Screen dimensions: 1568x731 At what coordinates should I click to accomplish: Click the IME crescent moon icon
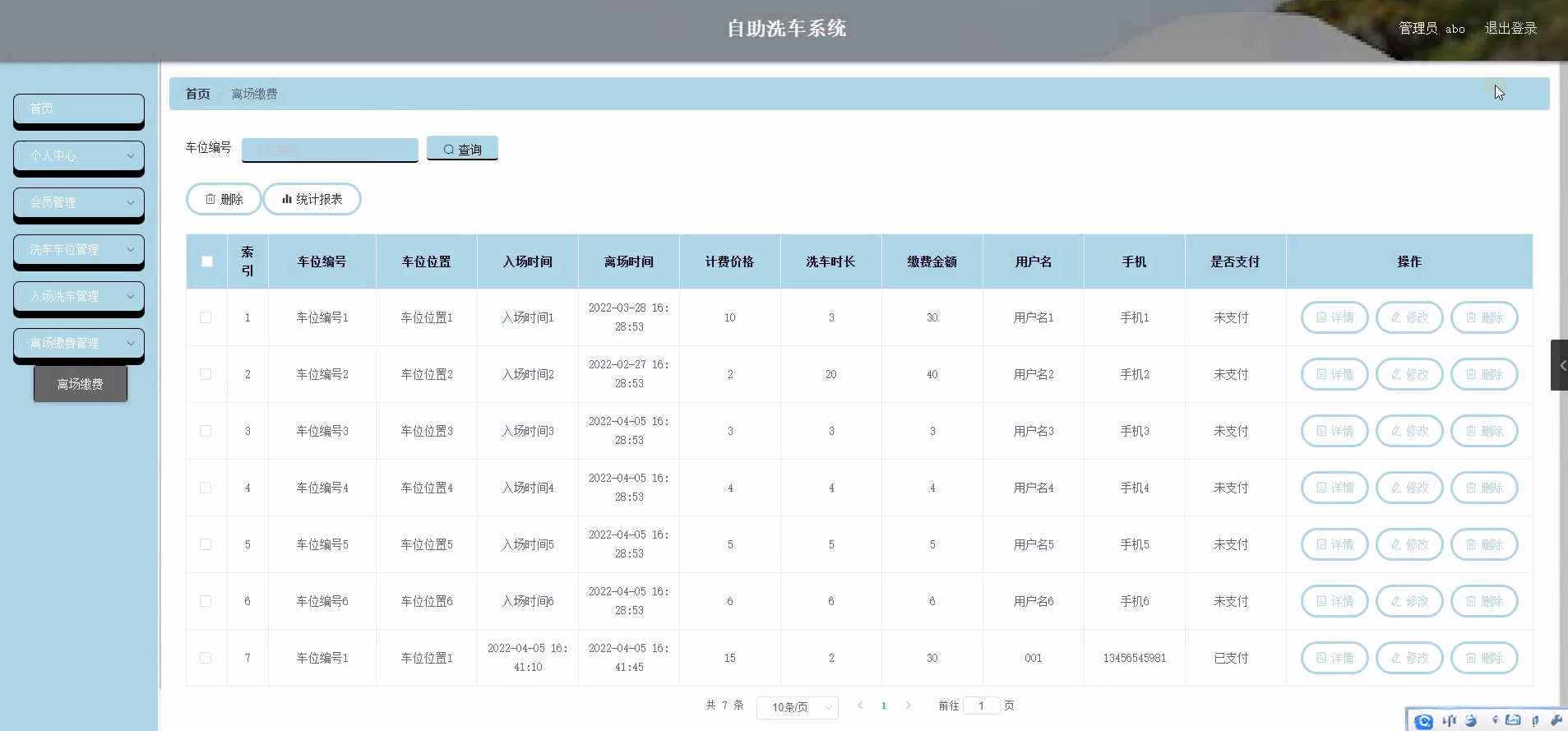click(x=1471, y=720)
